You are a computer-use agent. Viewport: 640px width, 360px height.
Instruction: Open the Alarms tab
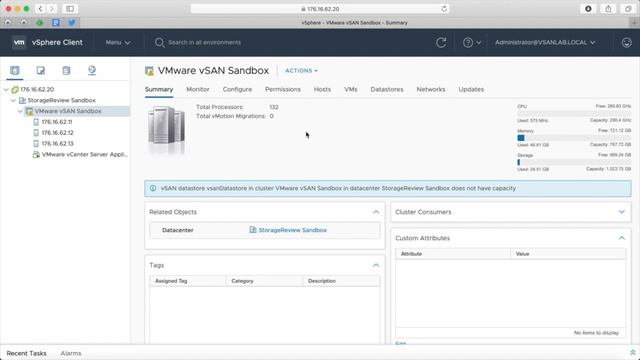71,353
